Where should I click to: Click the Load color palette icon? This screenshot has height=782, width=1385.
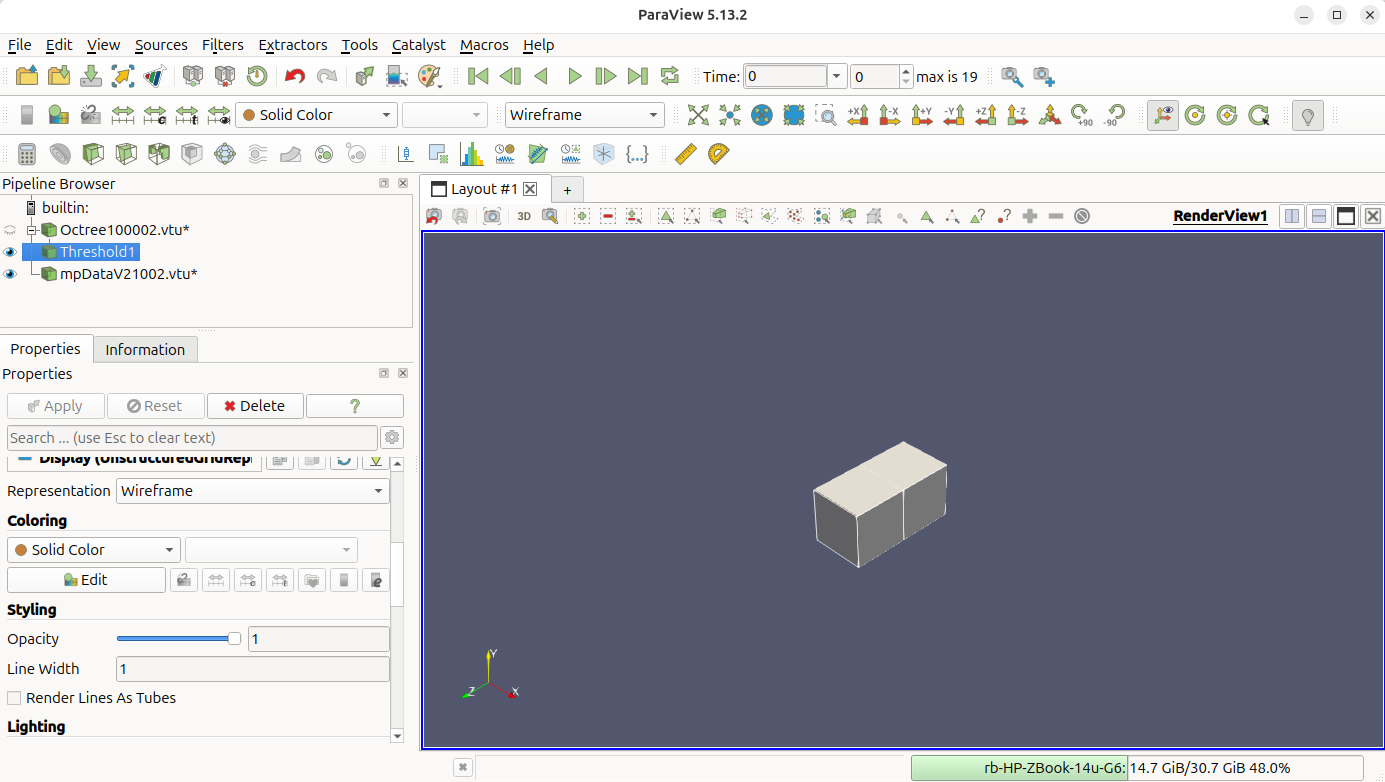(x=429, y=76)
